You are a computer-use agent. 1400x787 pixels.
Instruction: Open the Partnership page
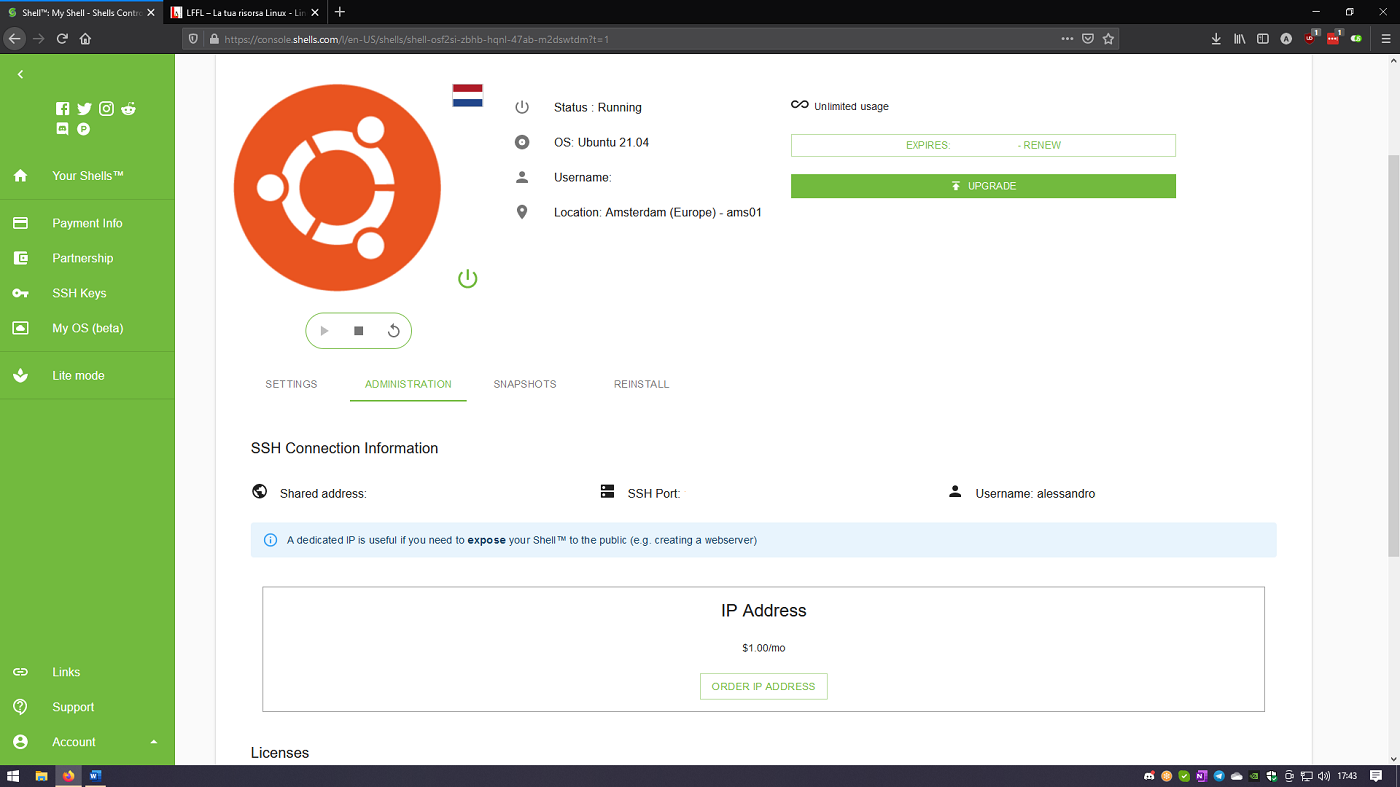[x=87, y=258]
